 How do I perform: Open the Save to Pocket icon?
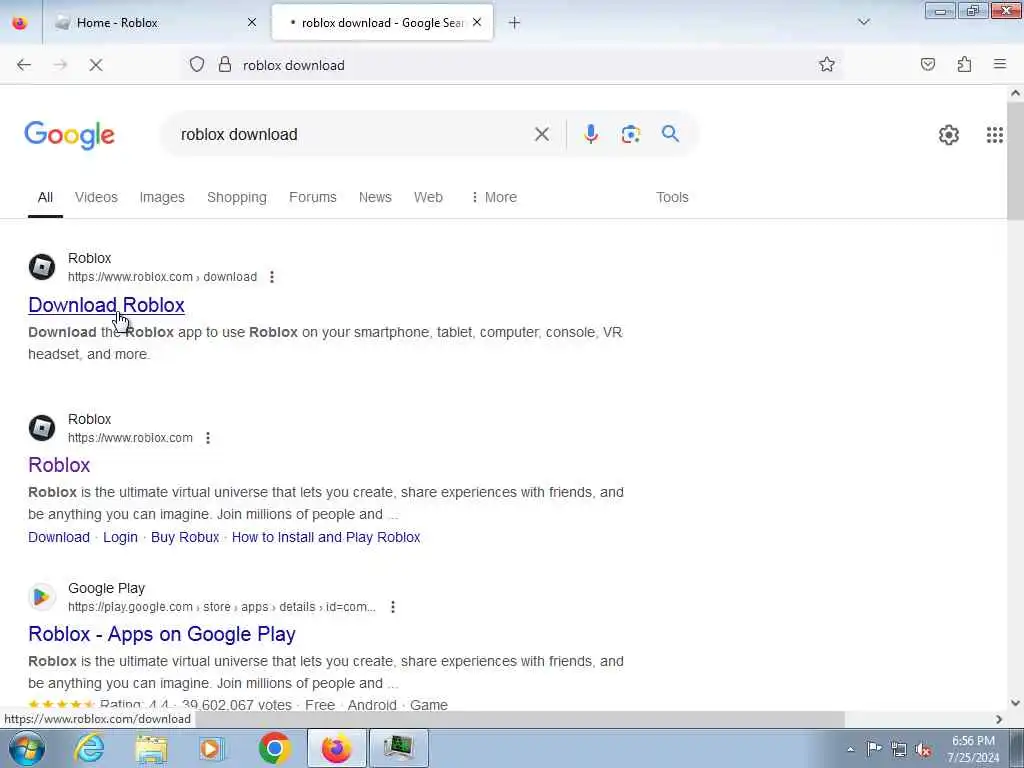coord(928,64)
